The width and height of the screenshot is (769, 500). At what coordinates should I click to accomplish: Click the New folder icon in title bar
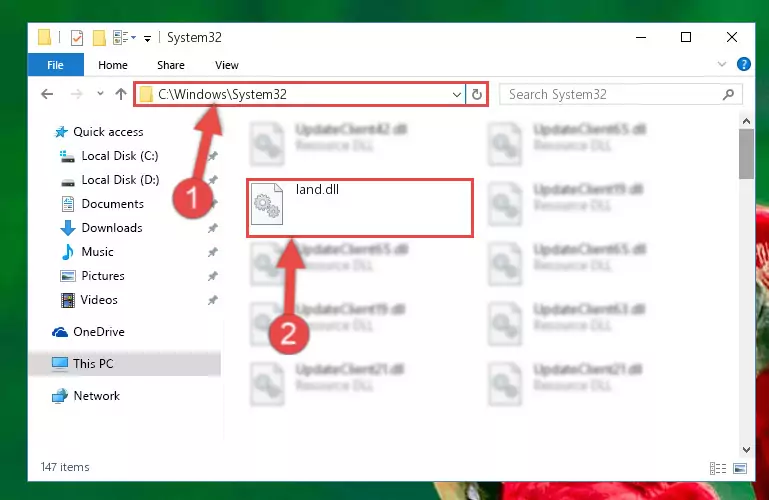pos(99,38)
